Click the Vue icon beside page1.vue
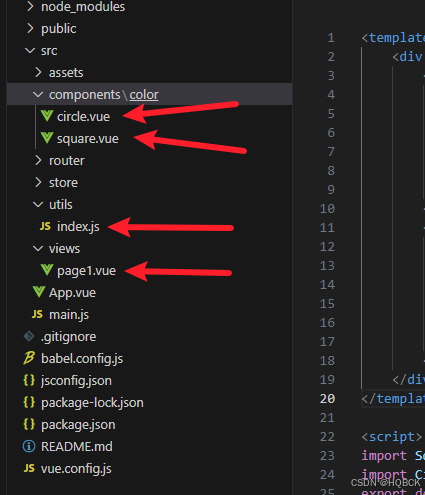The image size is (425, 495). click(x=47, y=270)
